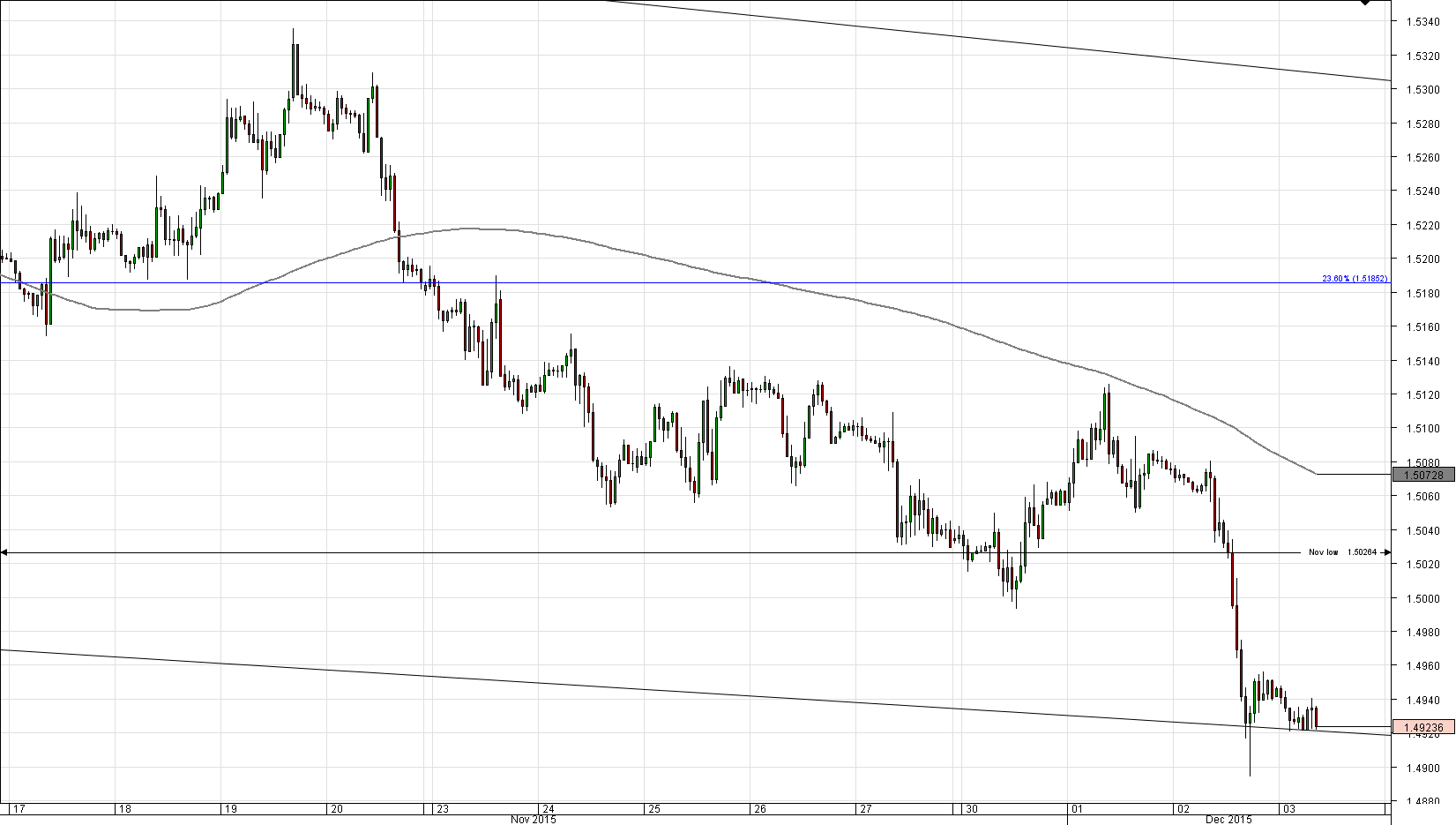Screen dimensions: 1456x825
Task: Click the Dec 2015 month label
Action: click(1228, 820)
